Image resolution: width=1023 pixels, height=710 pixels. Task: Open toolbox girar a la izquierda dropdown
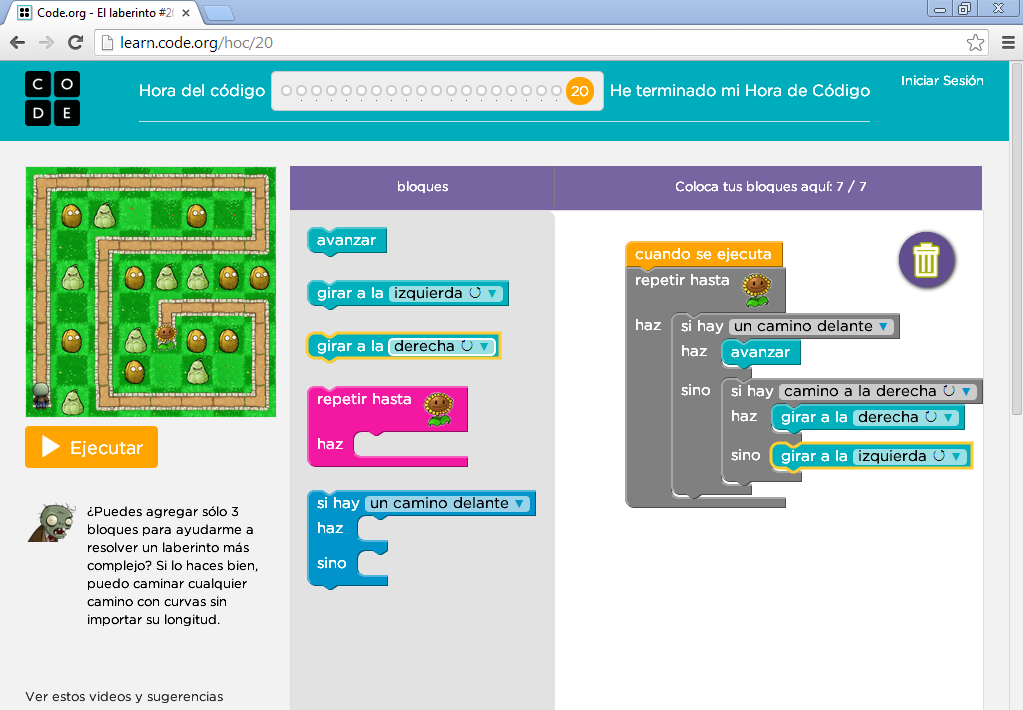pos(493,294)
